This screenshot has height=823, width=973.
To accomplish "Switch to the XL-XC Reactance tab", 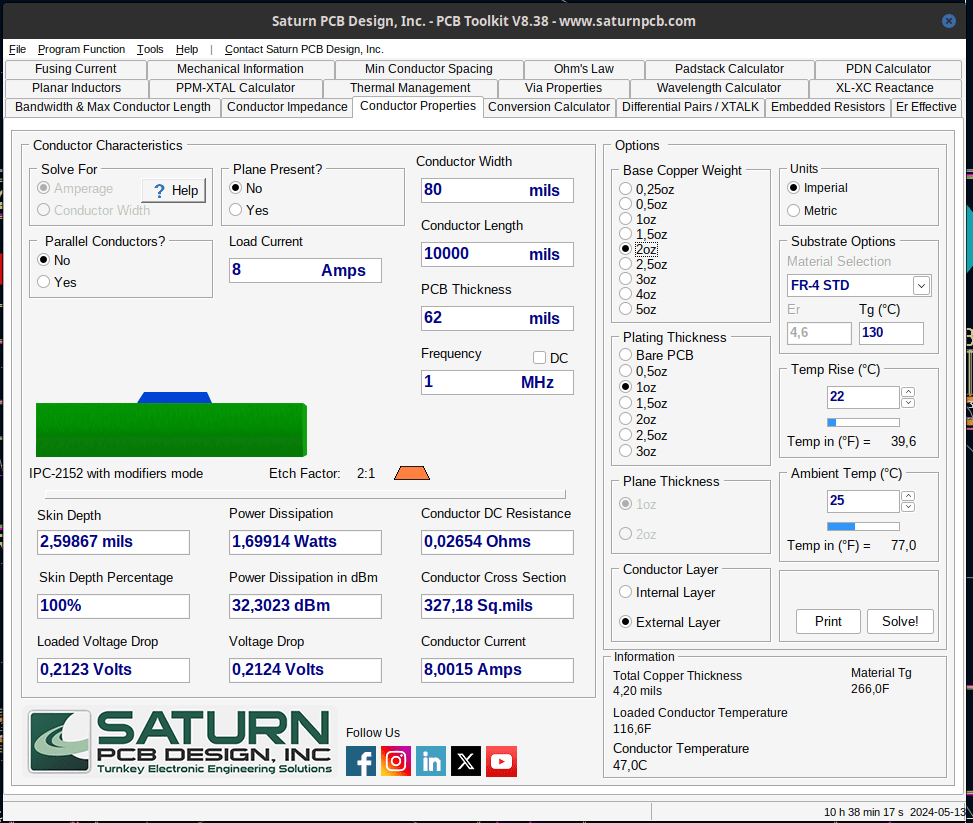I will (884, 88).
